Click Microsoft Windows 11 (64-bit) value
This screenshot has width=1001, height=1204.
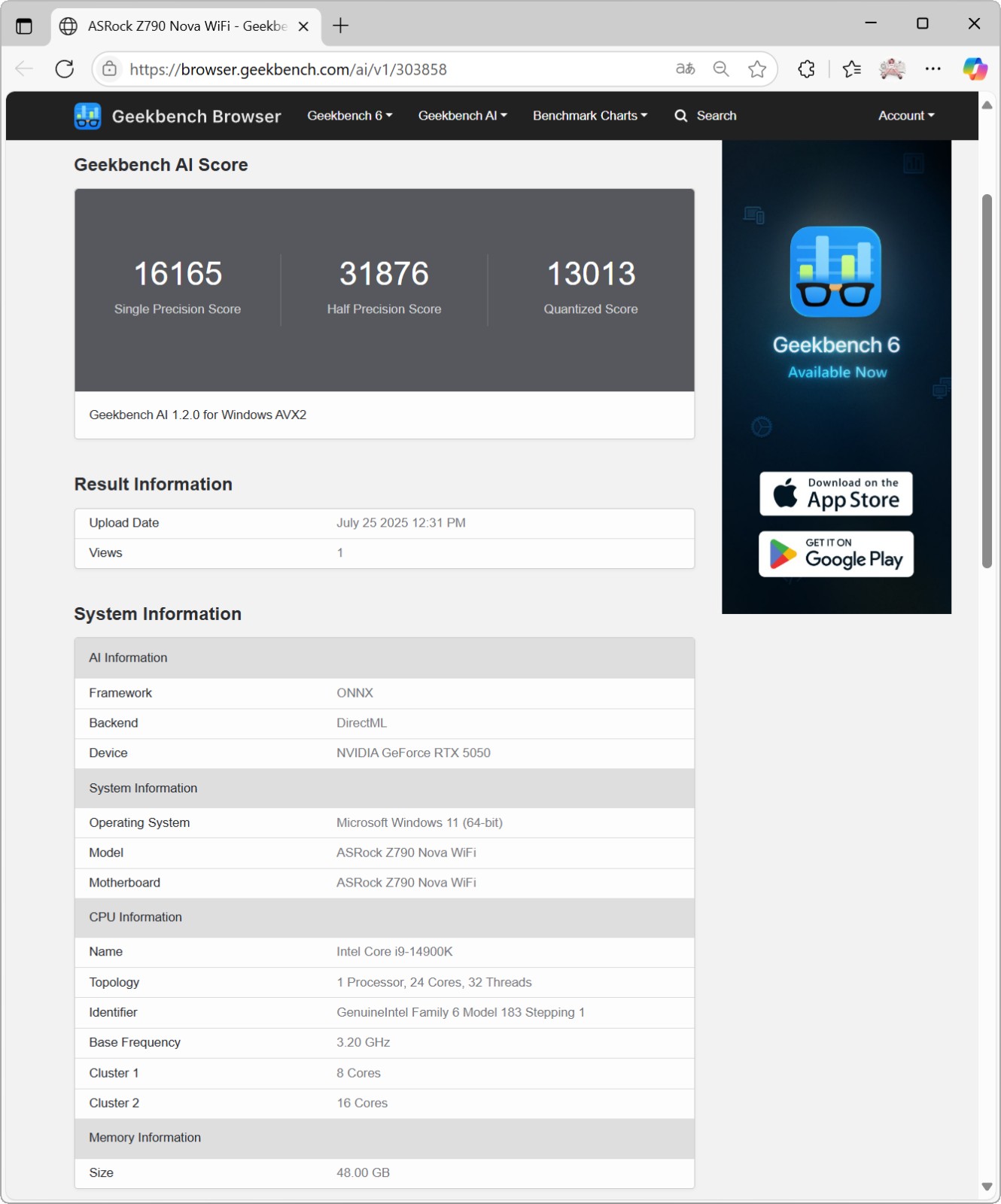pos(420,823)
